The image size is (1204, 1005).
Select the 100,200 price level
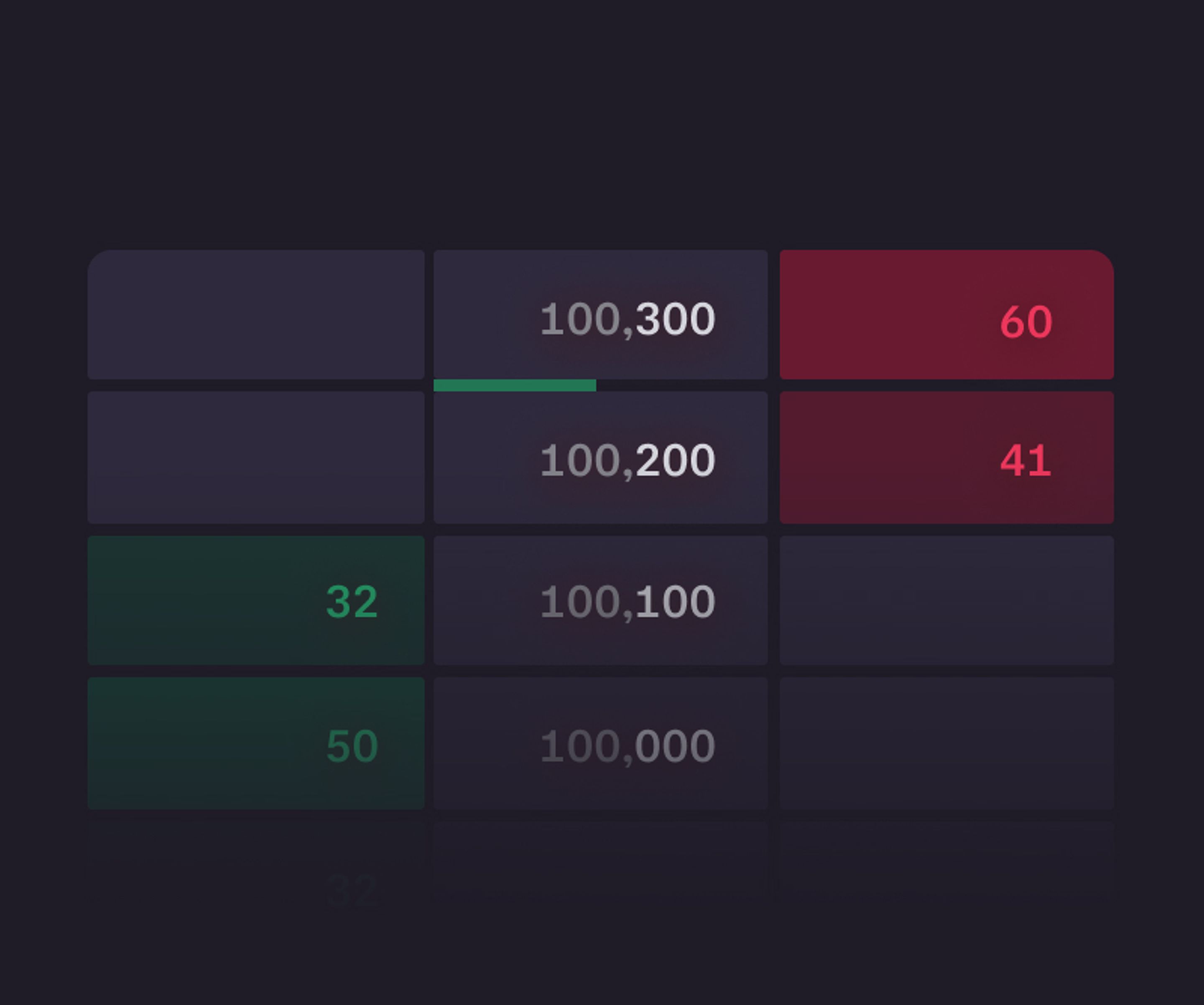[x=600, y=457]
